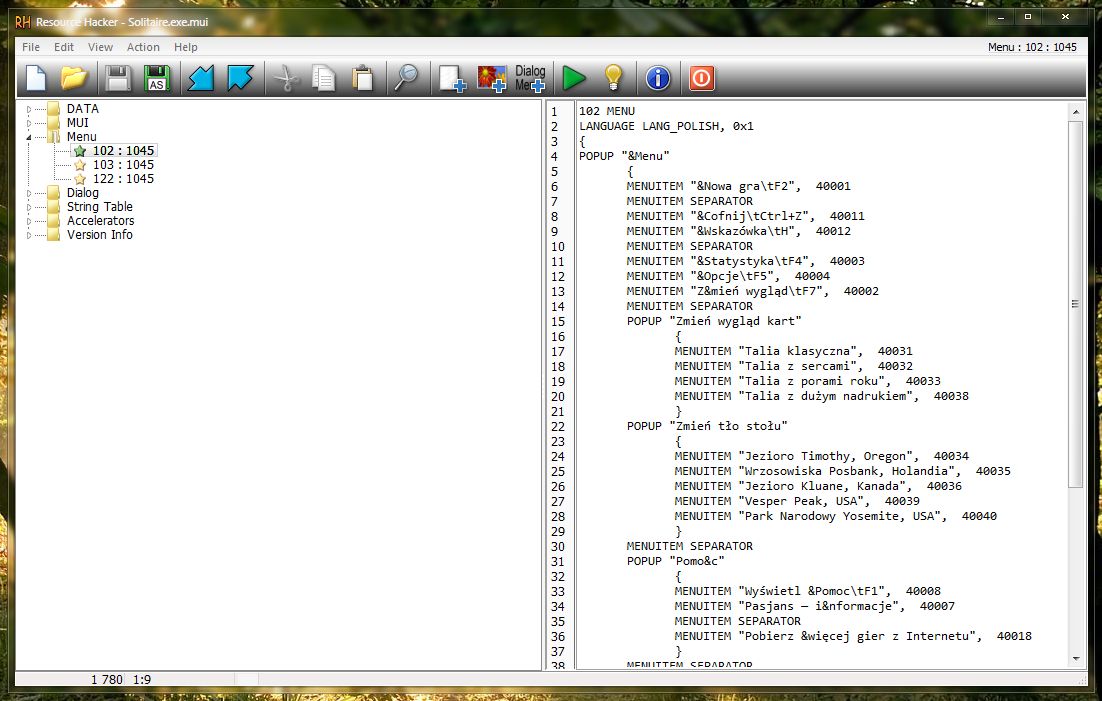Click the blue info icon
The image size is (1102, 701).
pyautogui.click(x=658, y=78)
